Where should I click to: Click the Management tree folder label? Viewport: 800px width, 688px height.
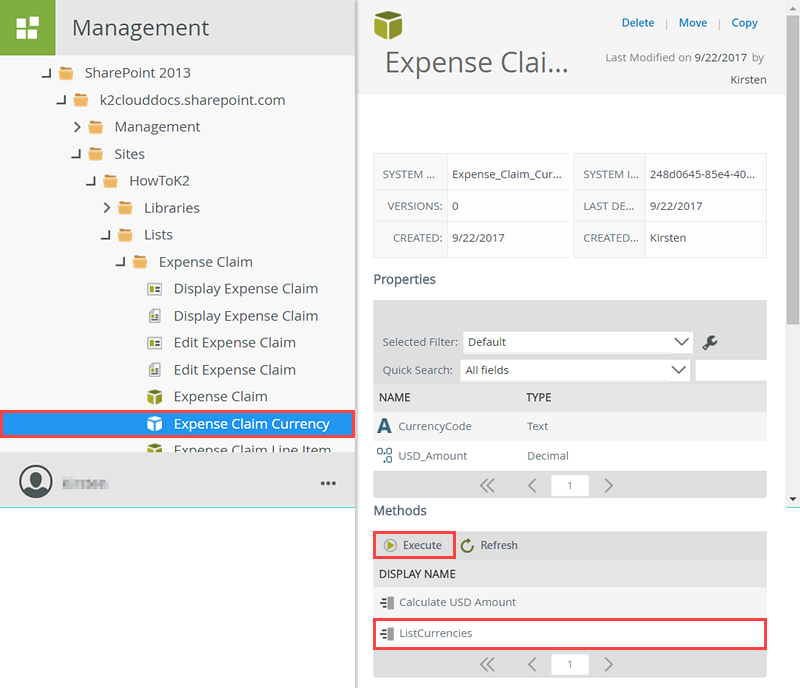point(157,127)
